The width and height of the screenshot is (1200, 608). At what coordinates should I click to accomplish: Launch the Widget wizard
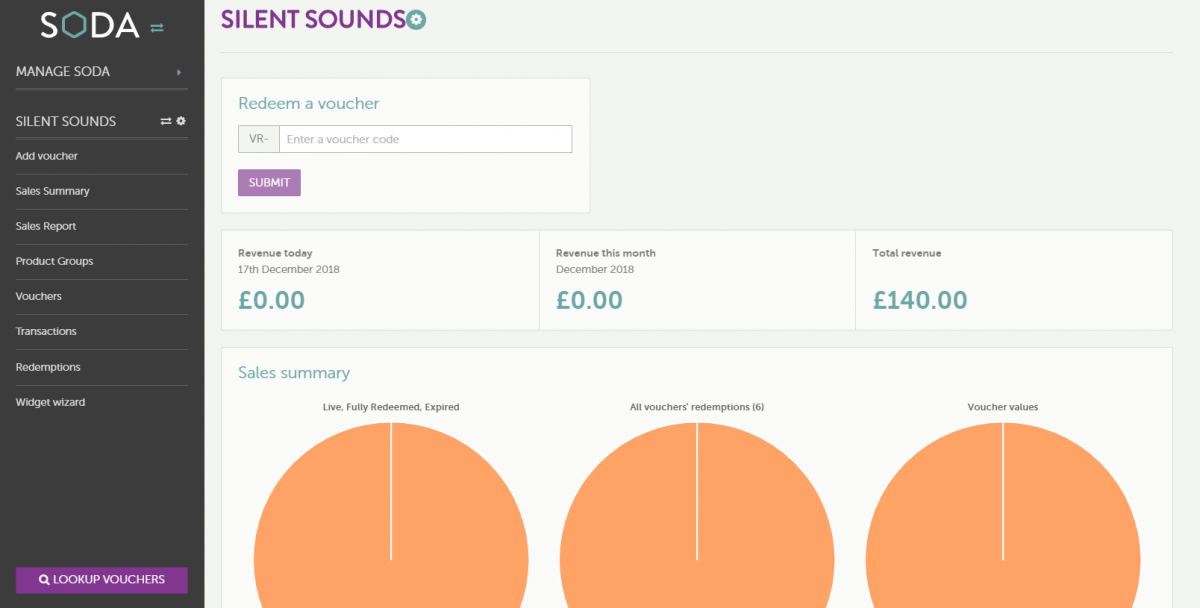50,402
